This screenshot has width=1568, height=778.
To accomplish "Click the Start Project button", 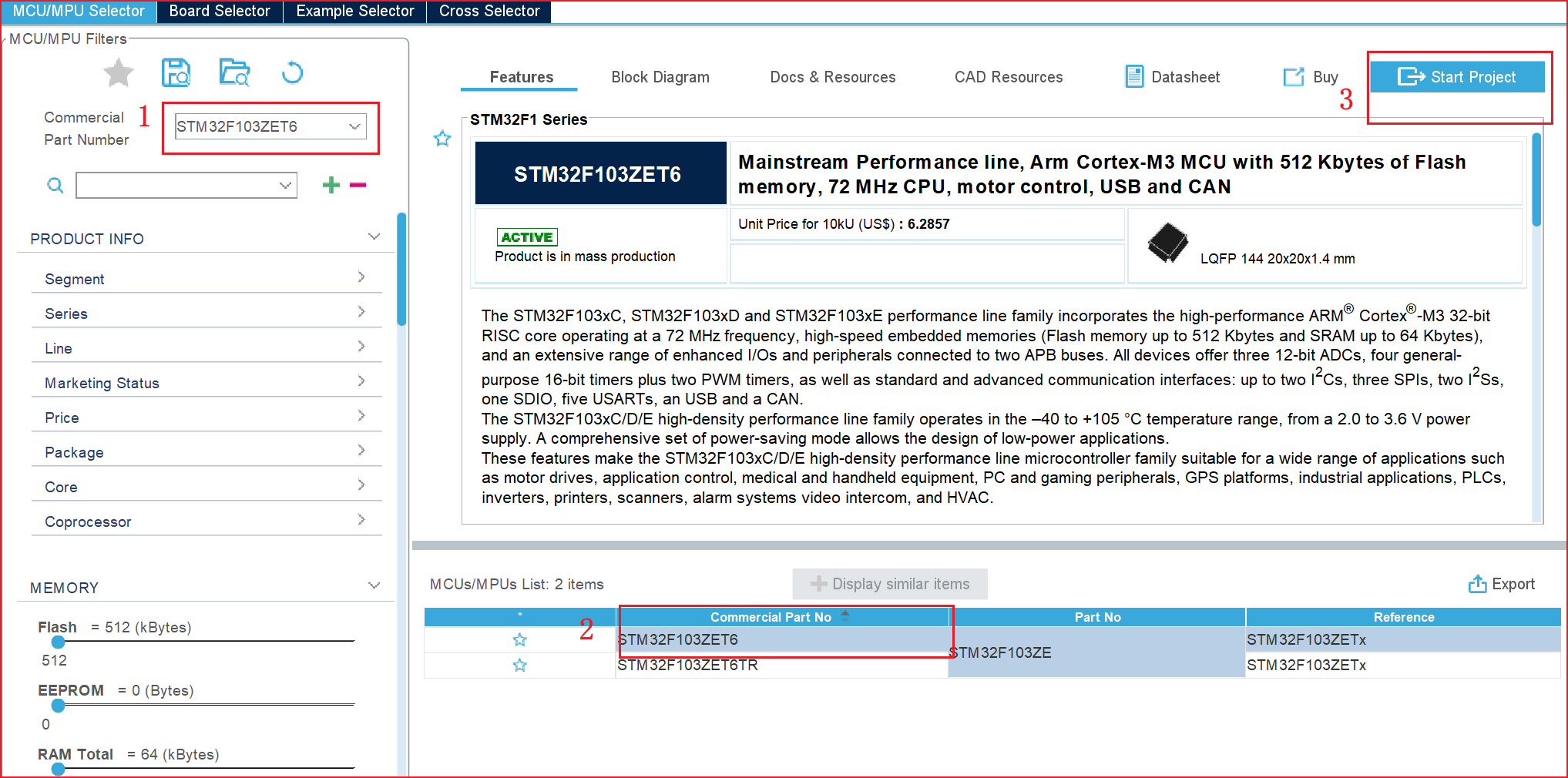I will click(1458, 77).
